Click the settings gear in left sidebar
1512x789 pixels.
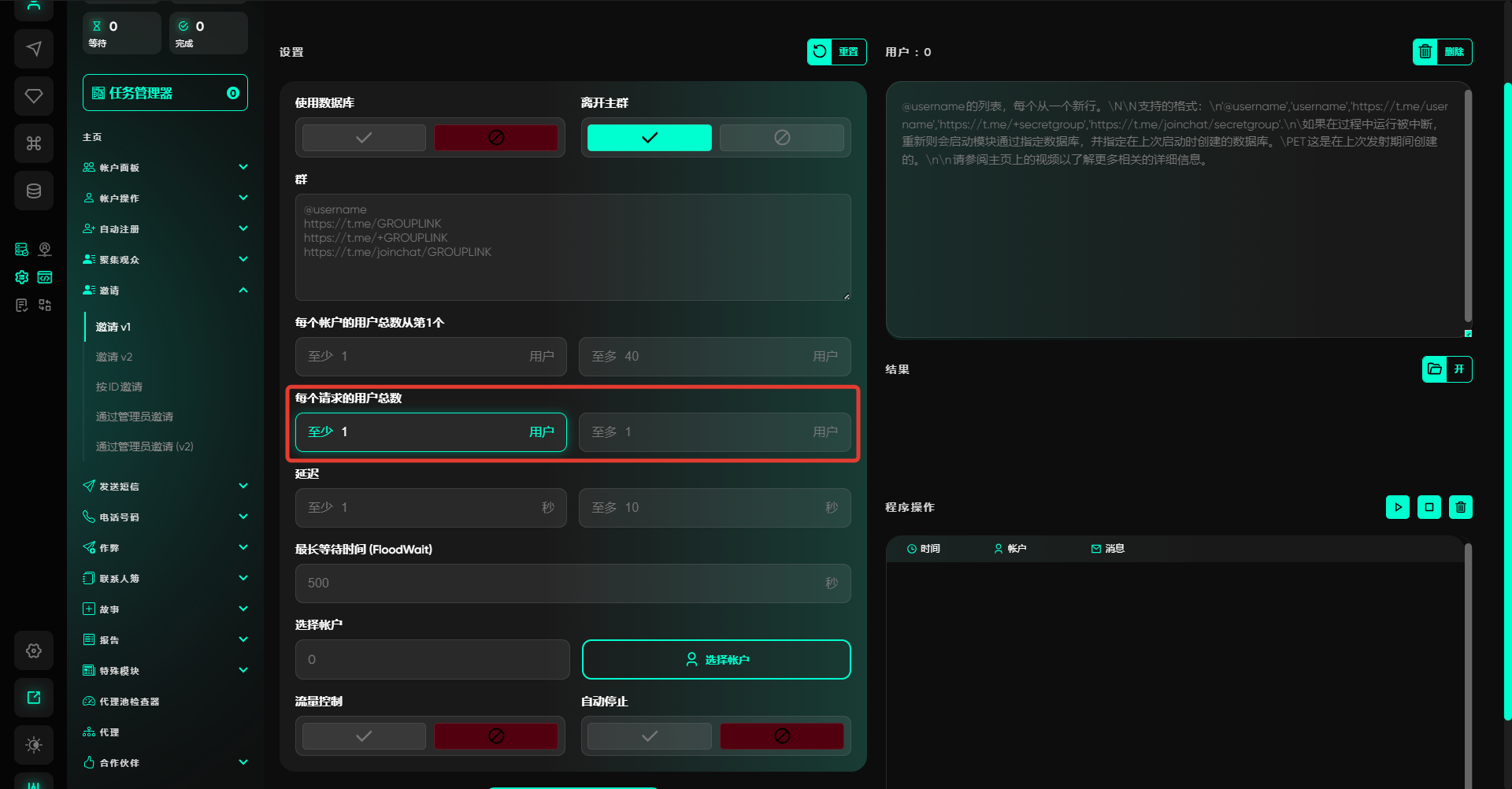[x=34, y=650]
